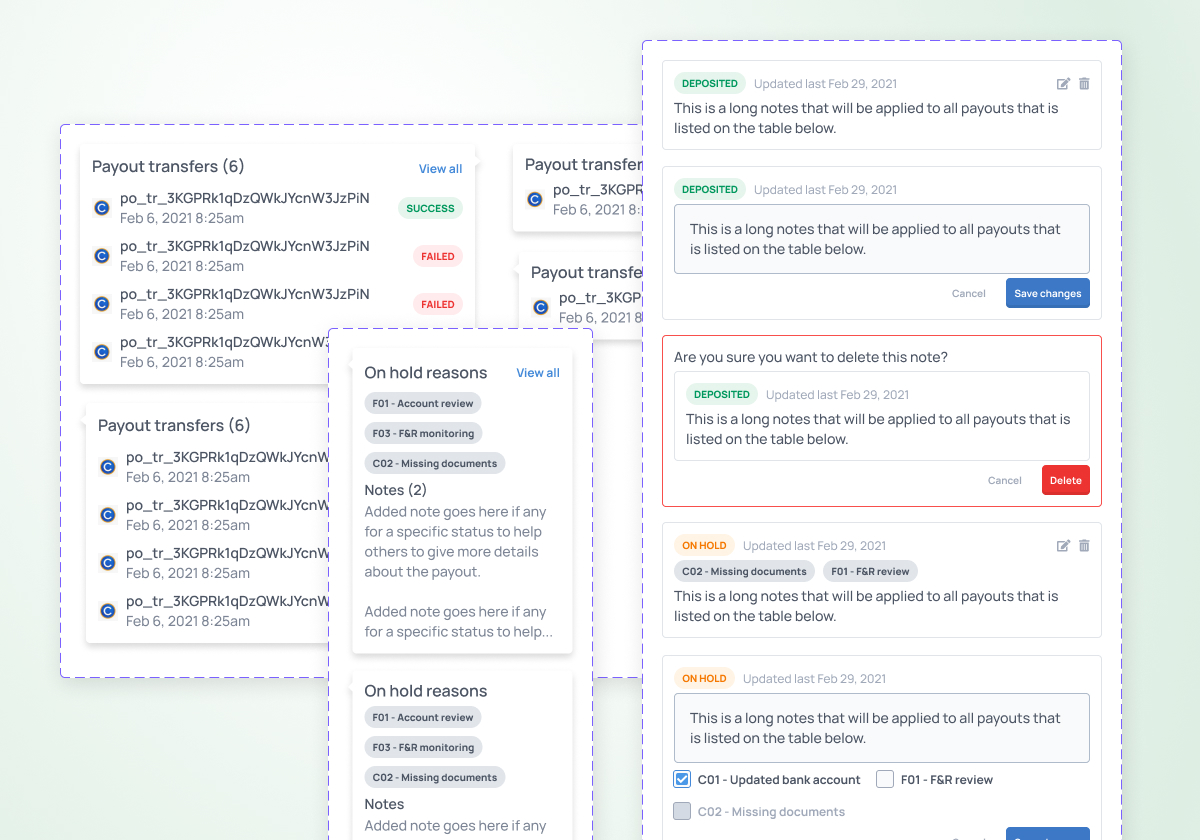This screenshot has width=1200, height=840.
Task: Click Cancel next to the red Delete button
Action: point(1004,480)
